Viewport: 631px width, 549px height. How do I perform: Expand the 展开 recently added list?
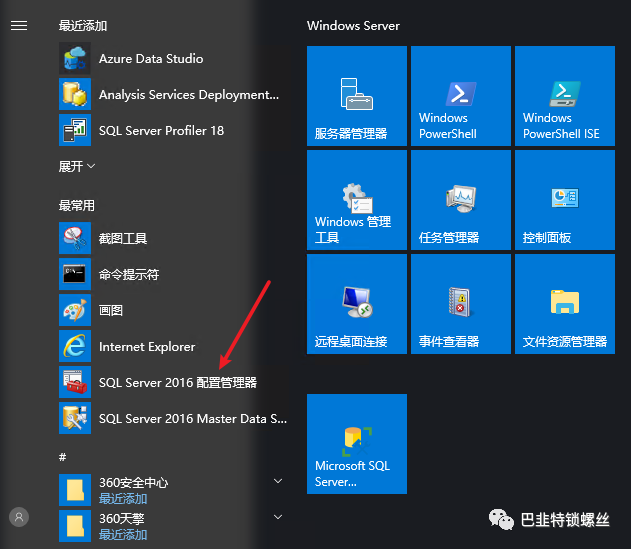tap(77, 166)
